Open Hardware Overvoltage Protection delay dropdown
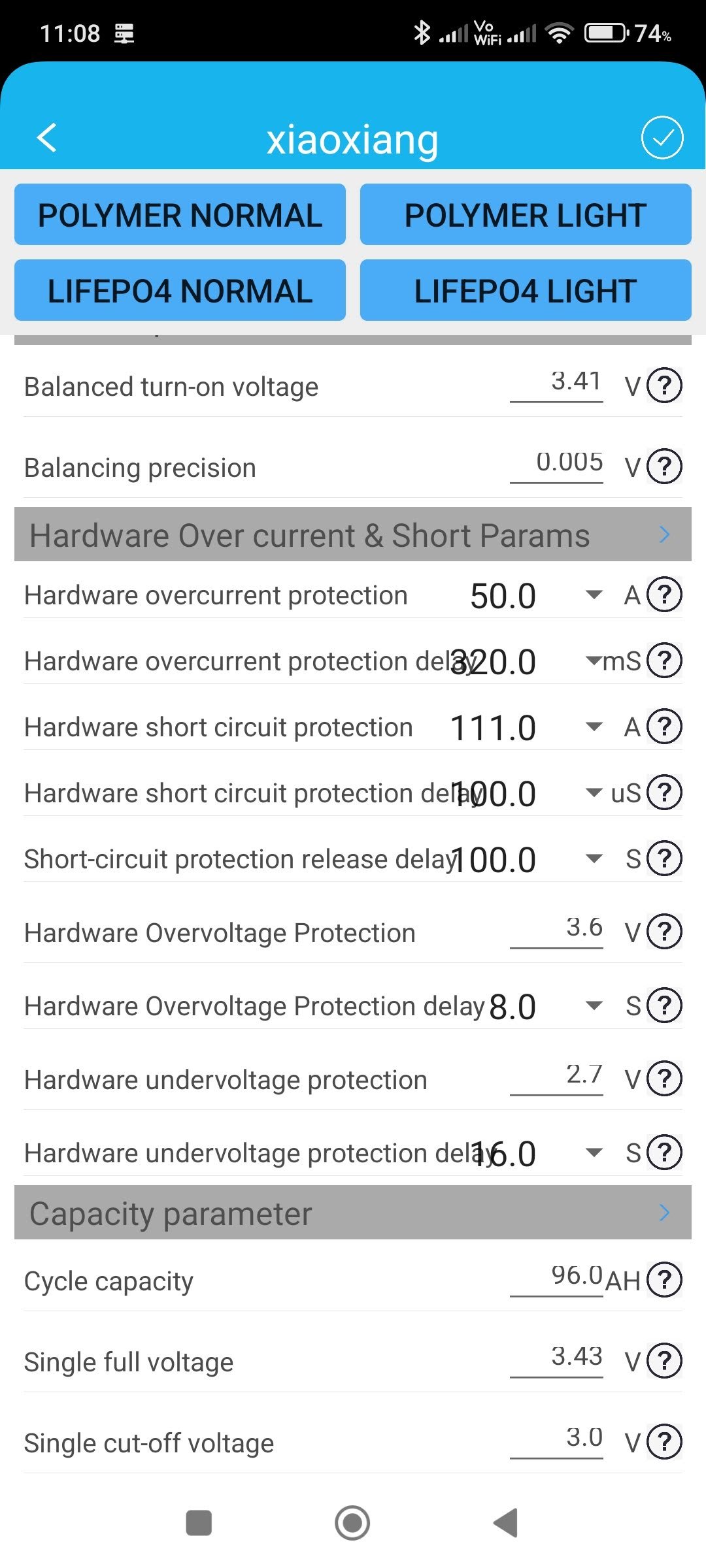Screen dimensions: 706x1568 594,1005
